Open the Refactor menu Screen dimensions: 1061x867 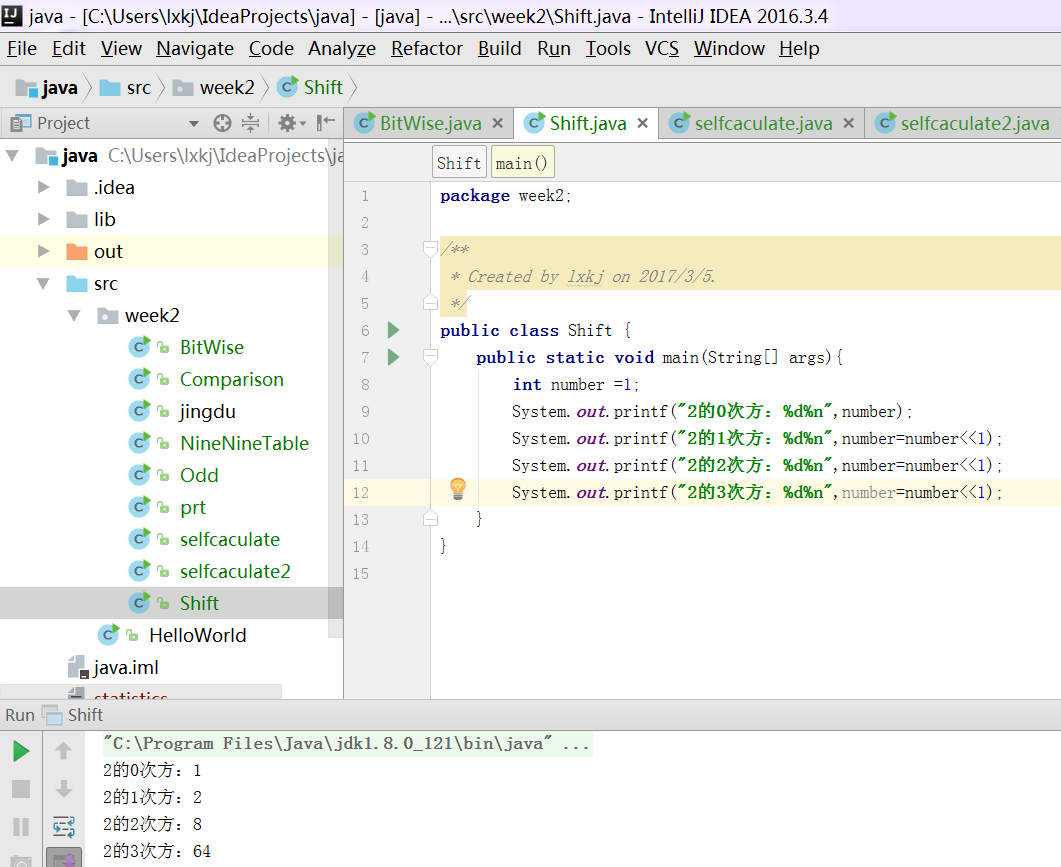(426, 49)
